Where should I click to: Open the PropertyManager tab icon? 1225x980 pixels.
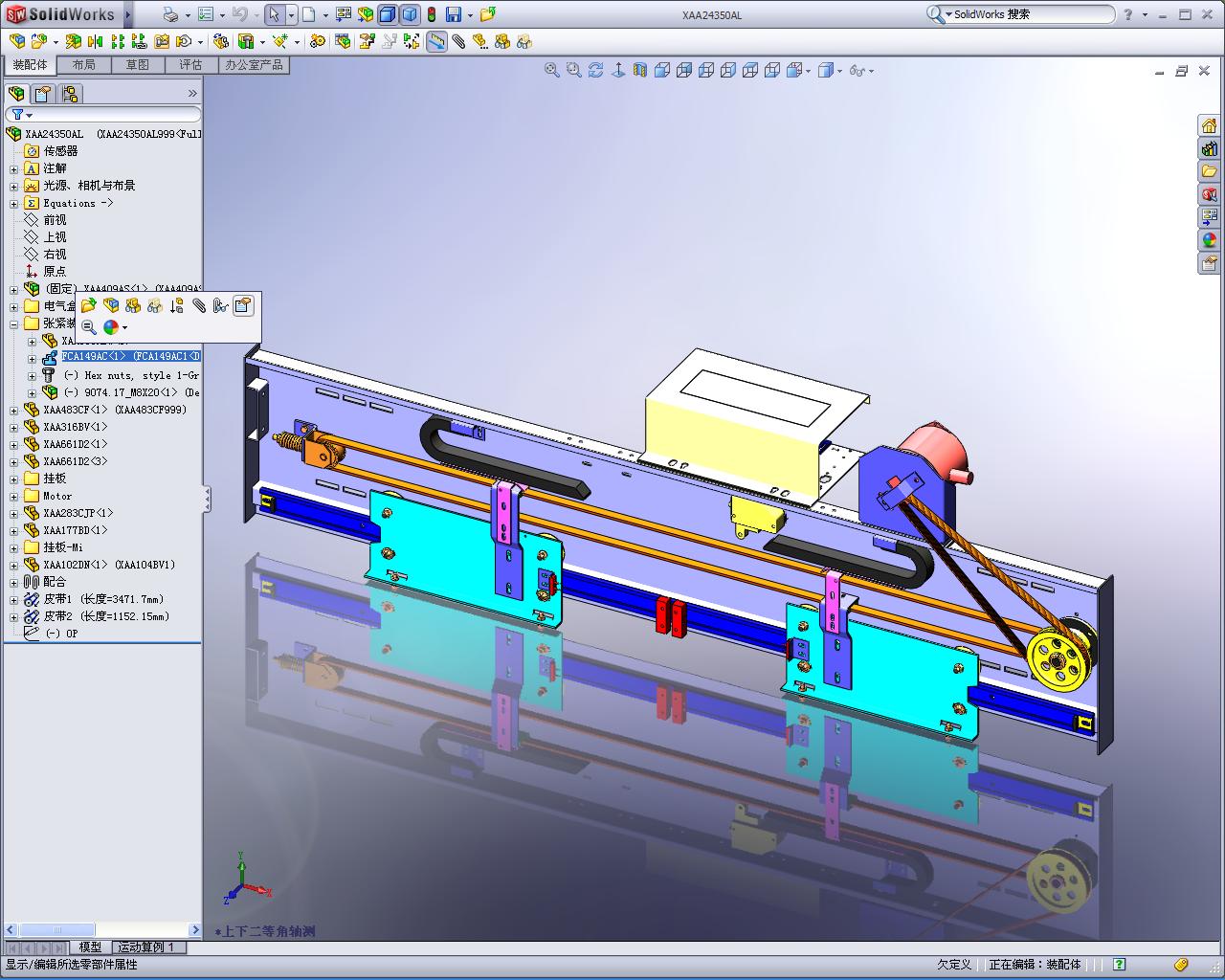tap(43, 94)
